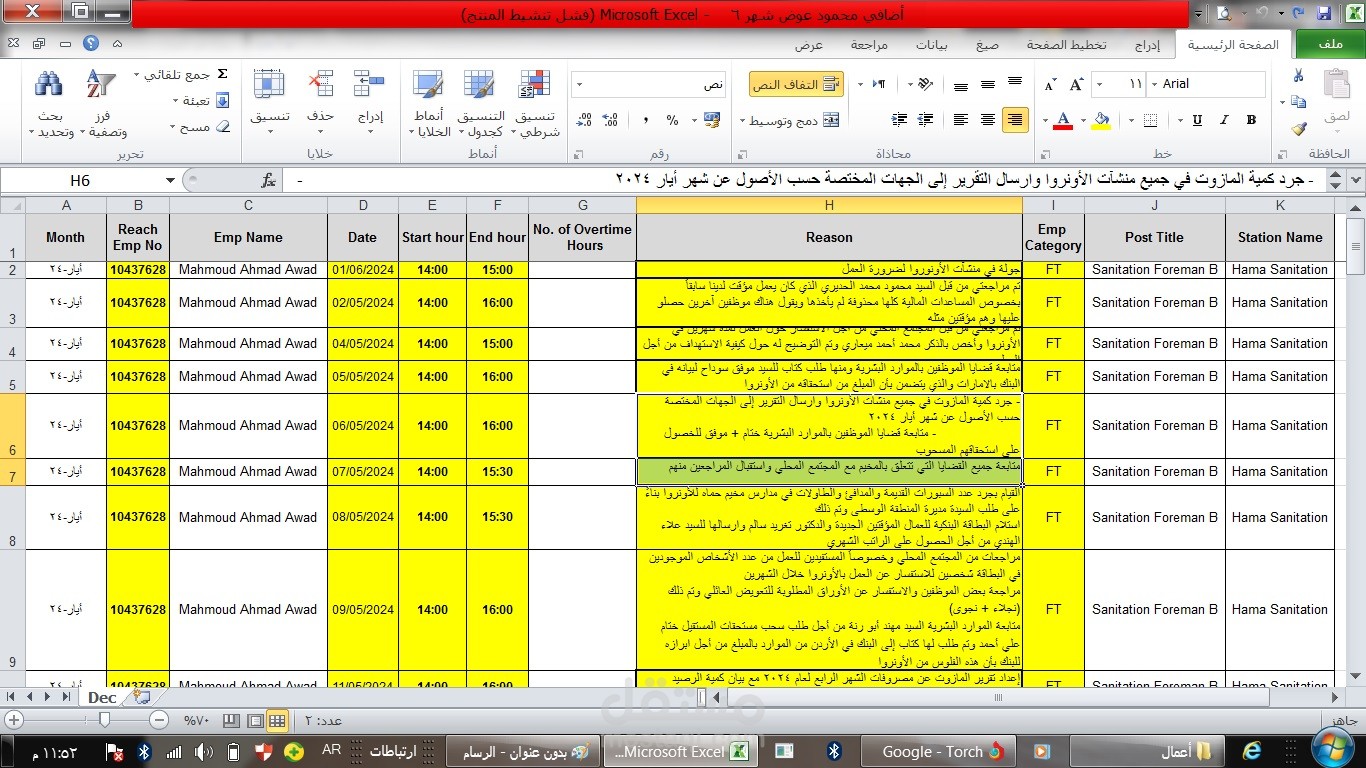Switch to the Formulas (صيغ) tab
This screenshot has height=768, width=1366.
pos(987,45)
